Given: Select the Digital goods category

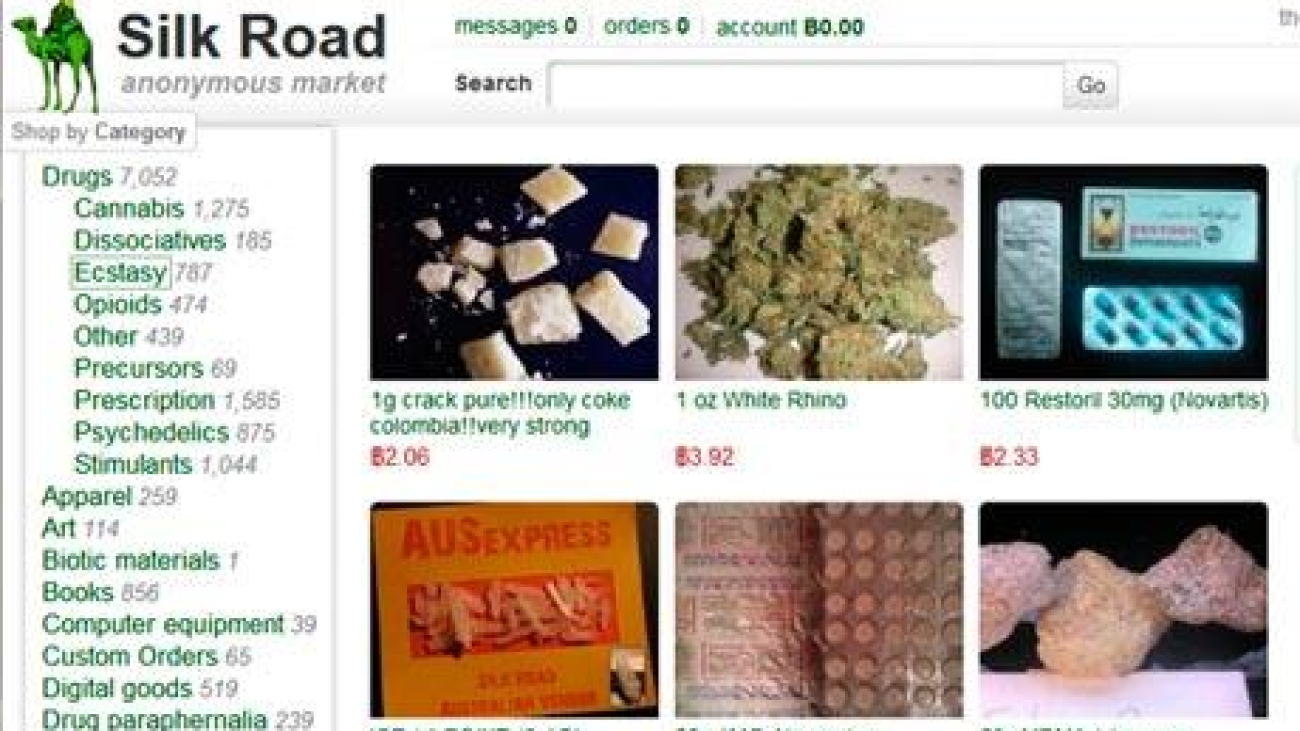Looking at the screenshot, I should 117,688.
